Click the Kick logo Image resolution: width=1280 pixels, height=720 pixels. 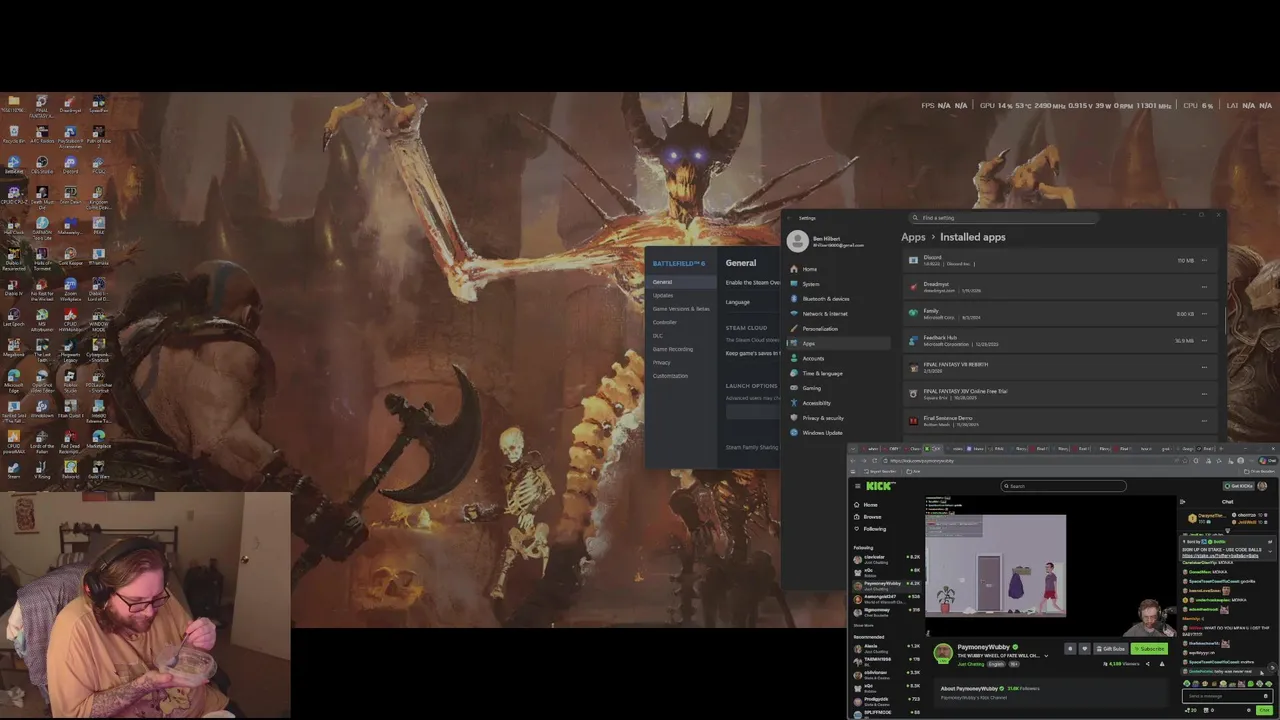(881, 486)
